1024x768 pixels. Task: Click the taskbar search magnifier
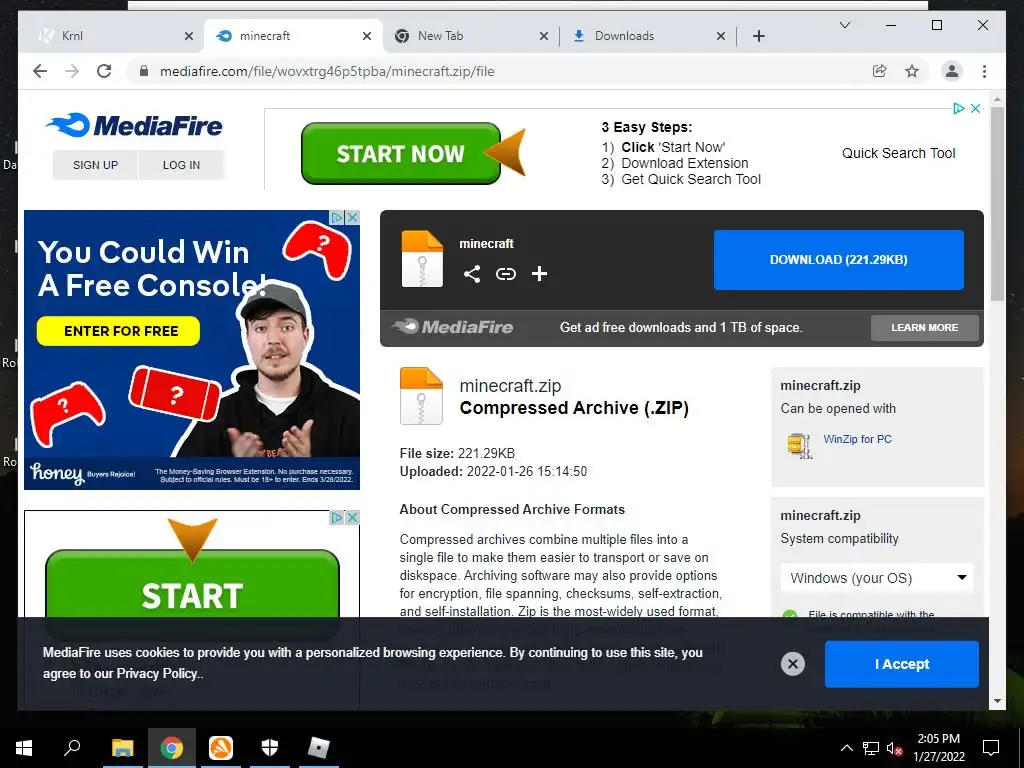pyautogui.click(x=72, y=748)
